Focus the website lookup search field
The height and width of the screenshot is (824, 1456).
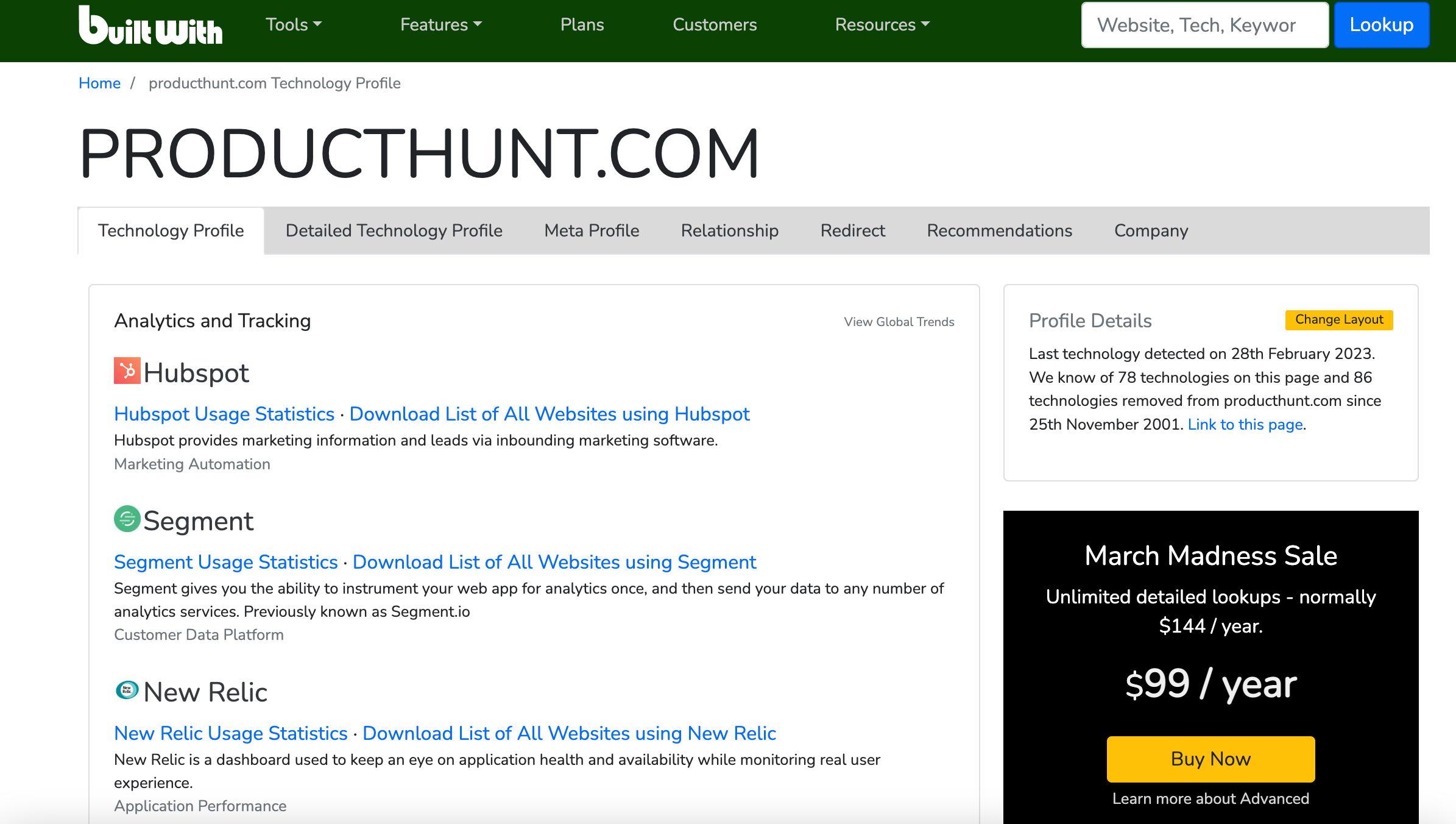(1204, 25)
